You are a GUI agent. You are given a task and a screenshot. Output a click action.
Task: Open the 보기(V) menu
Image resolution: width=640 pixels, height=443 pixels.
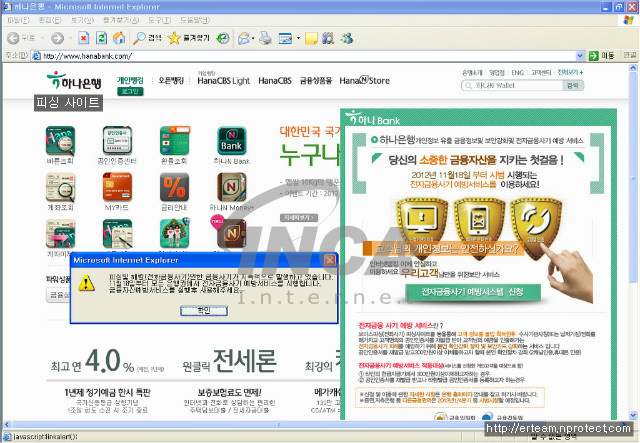tap(82, 20)
